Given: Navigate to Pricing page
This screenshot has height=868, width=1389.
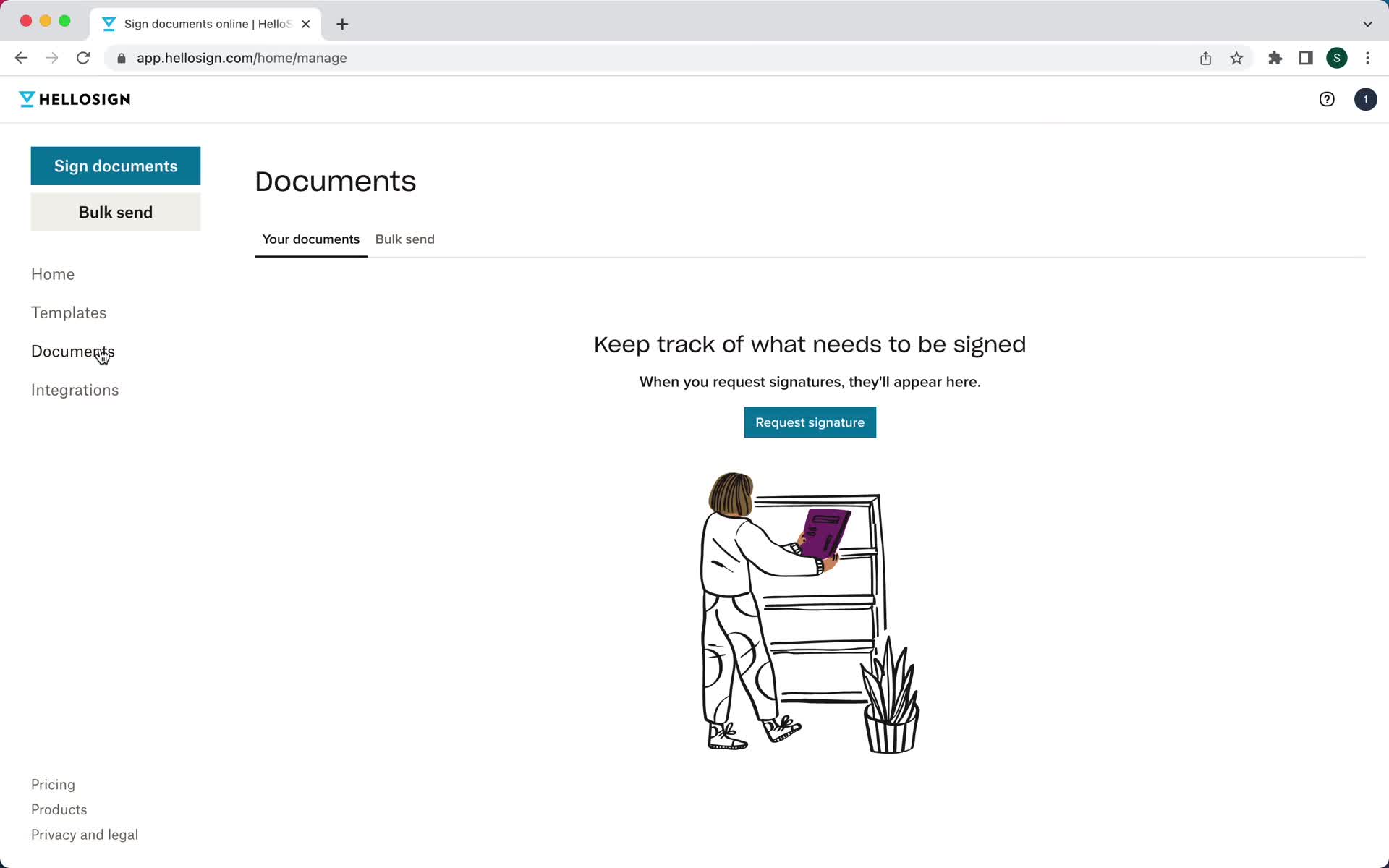Looking at the screenshot, I should [53, 784].
